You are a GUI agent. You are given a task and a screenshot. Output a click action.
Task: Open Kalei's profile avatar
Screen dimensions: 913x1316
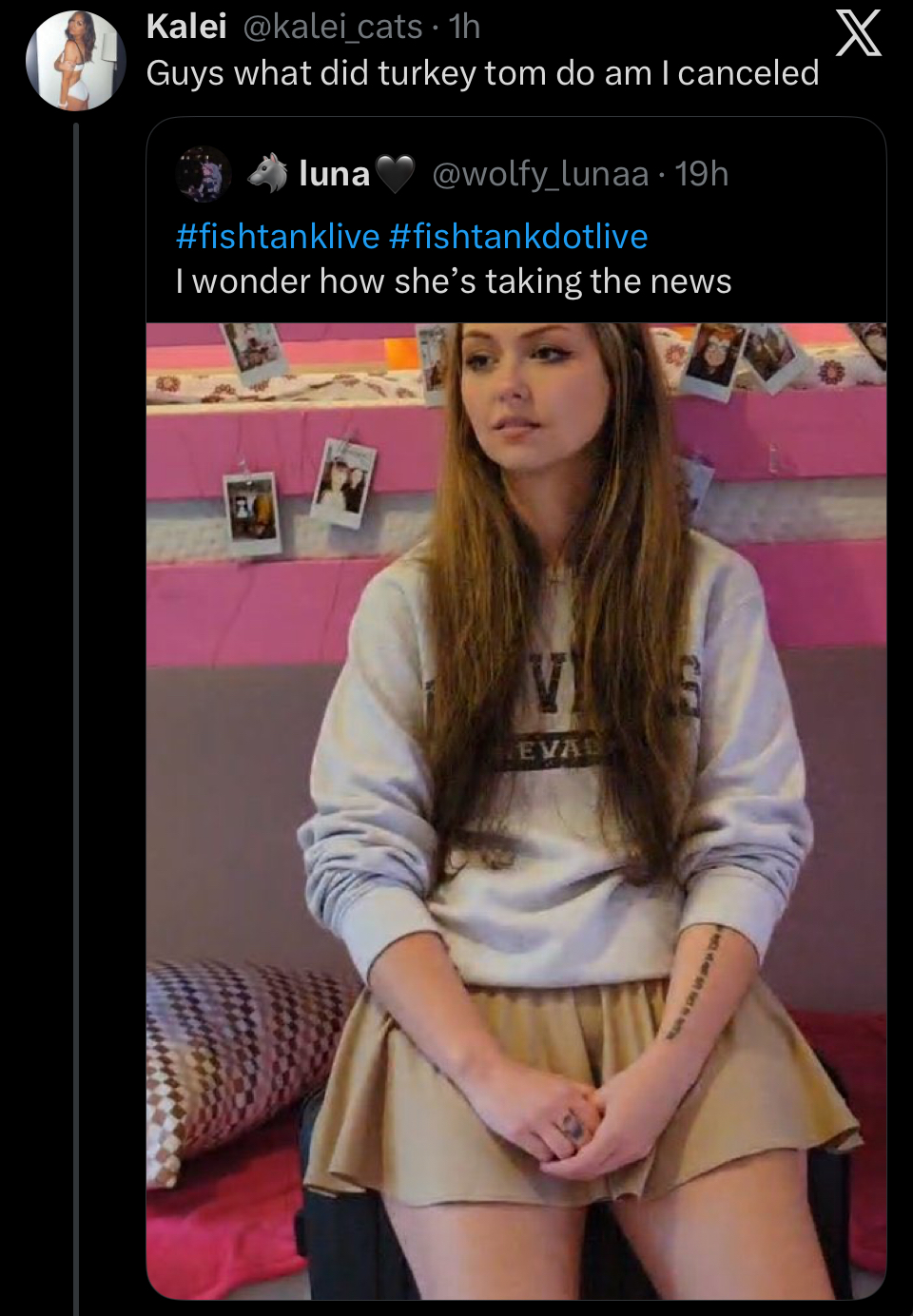pyautogui.click(x=75, y=60)
